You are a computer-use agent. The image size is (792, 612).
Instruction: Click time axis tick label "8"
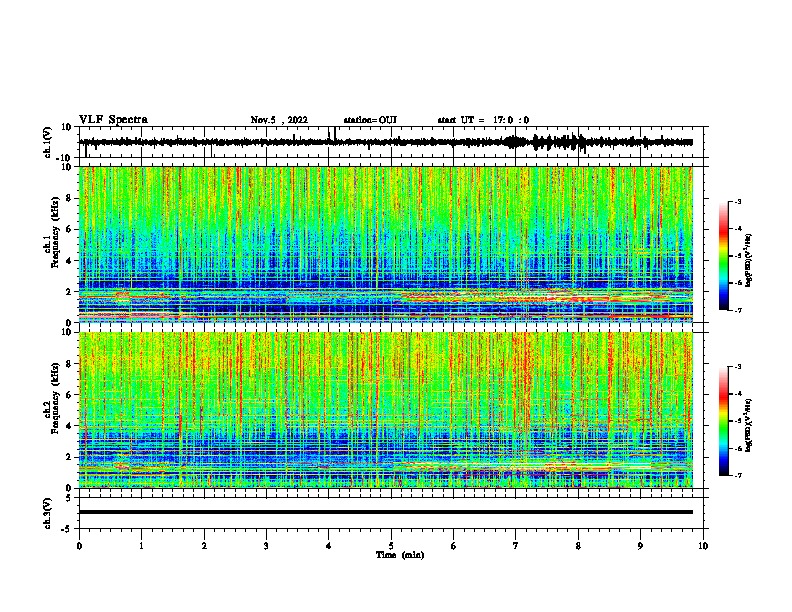coord(578,546)
